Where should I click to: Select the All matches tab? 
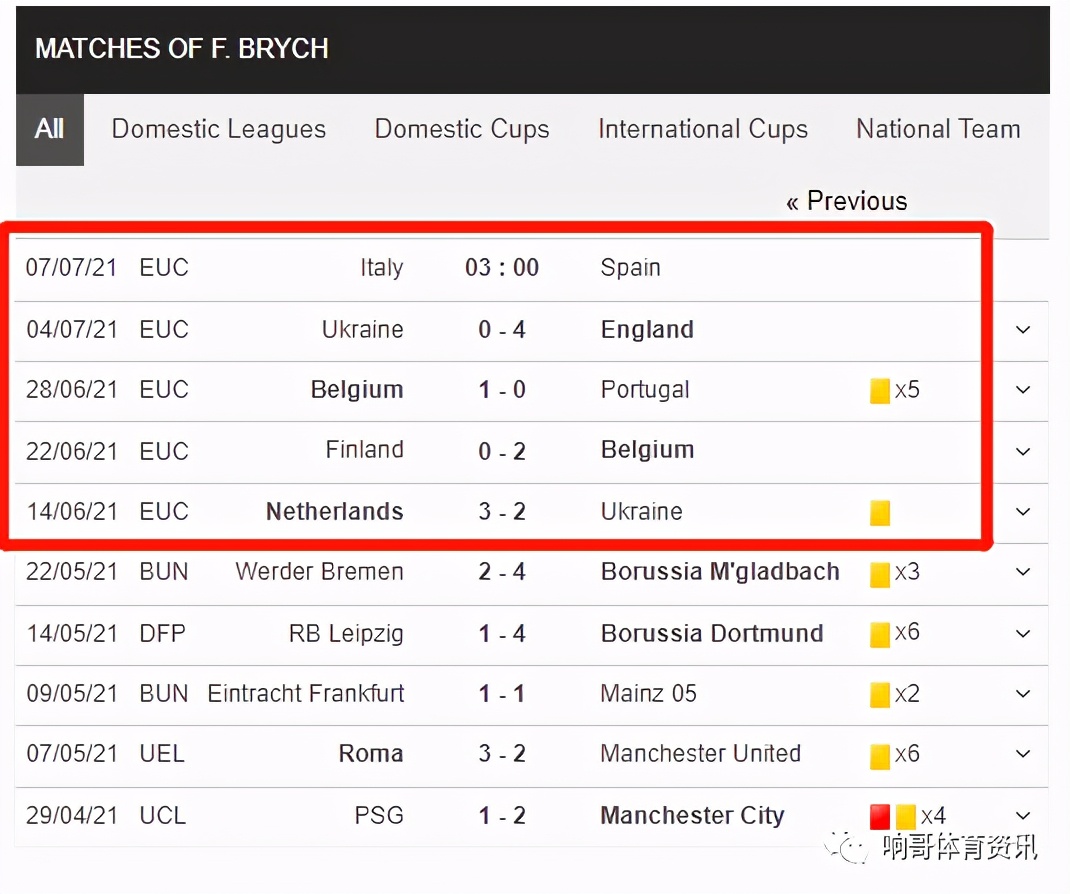[x=50, y=130]
